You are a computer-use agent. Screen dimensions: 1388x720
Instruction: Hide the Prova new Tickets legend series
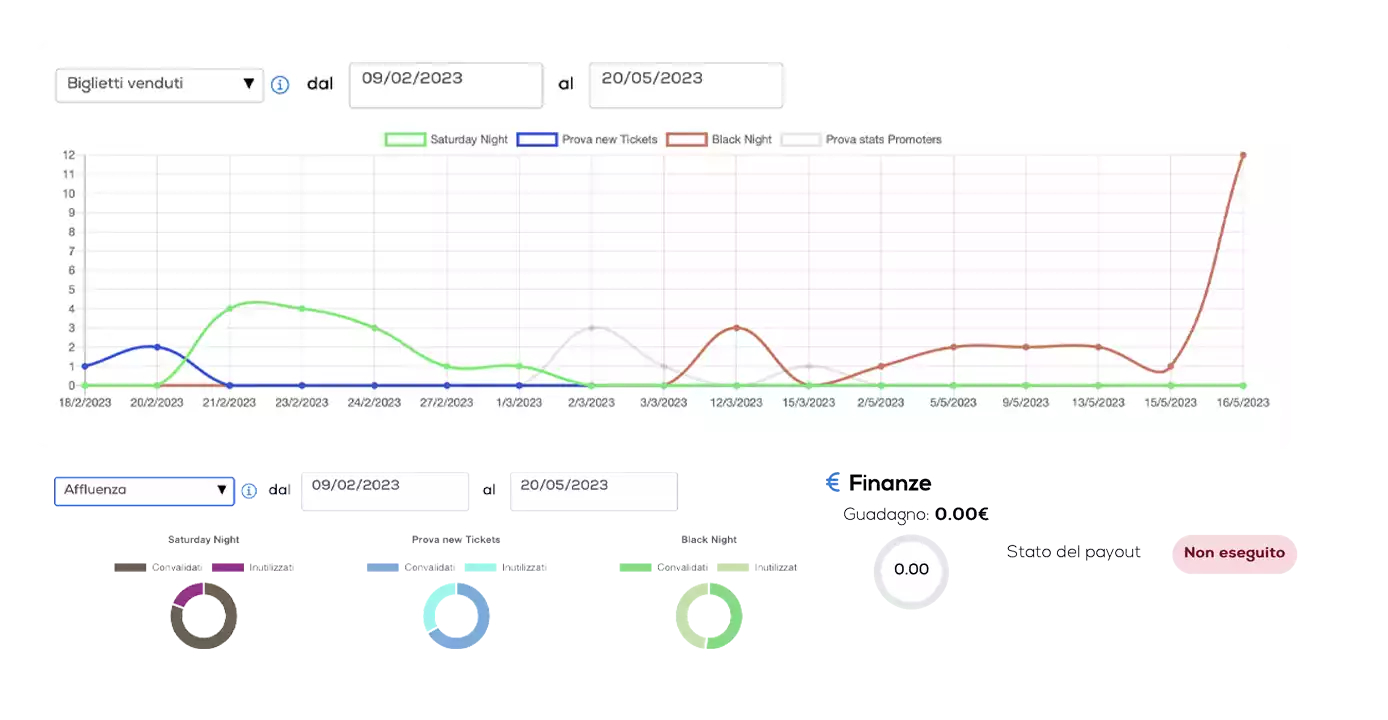coord(587,140)
